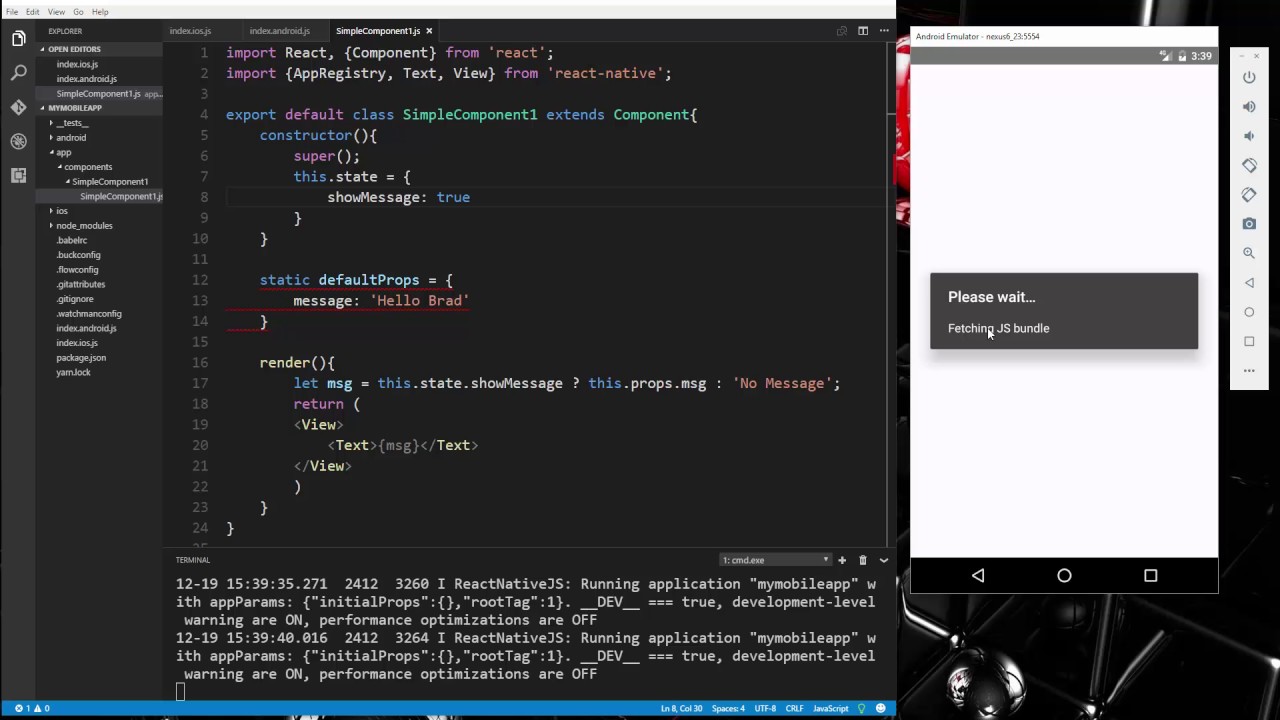Screen dimensions: 1280x720
Task: Expand the node_modules folder
Action: (84, 226)
